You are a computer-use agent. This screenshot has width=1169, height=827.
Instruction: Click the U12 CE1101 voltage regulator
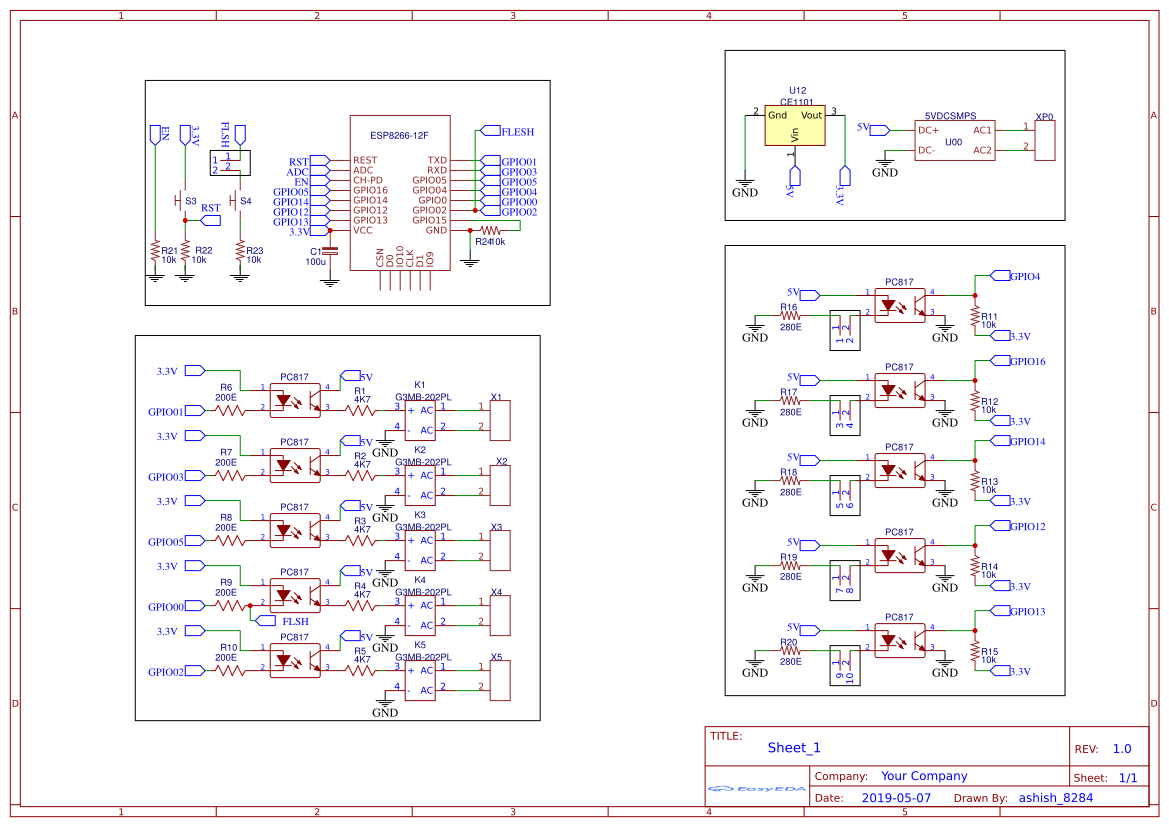[794, 125]
